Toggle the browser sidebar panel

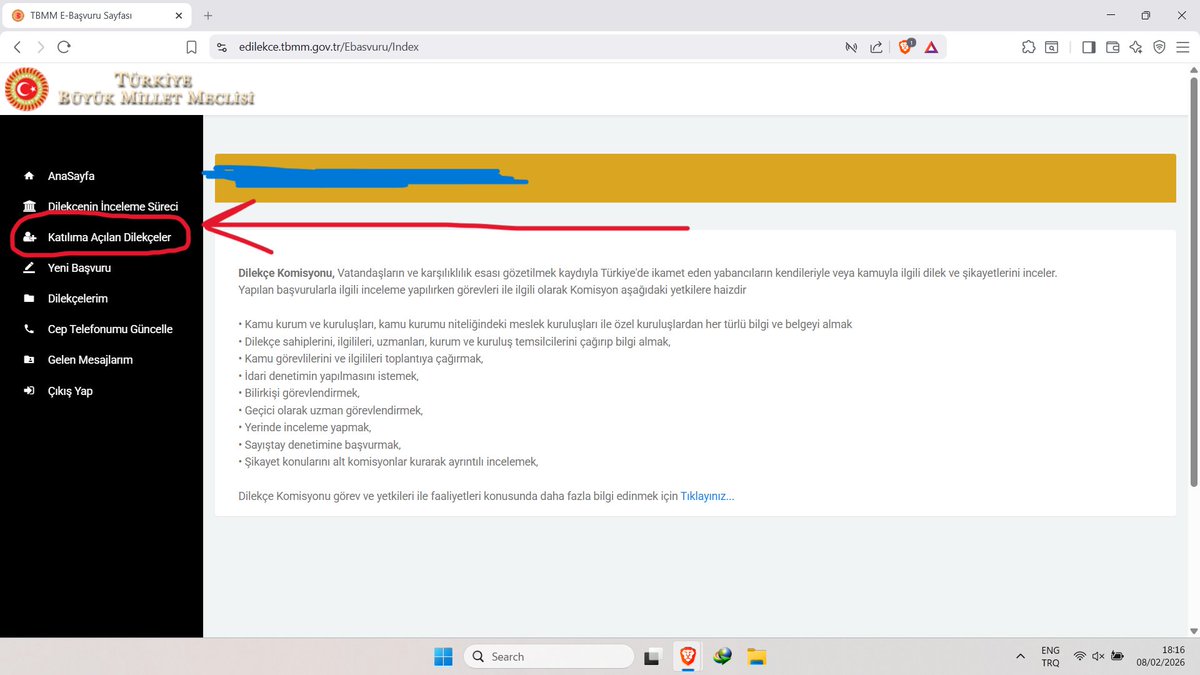(1089, 47)
